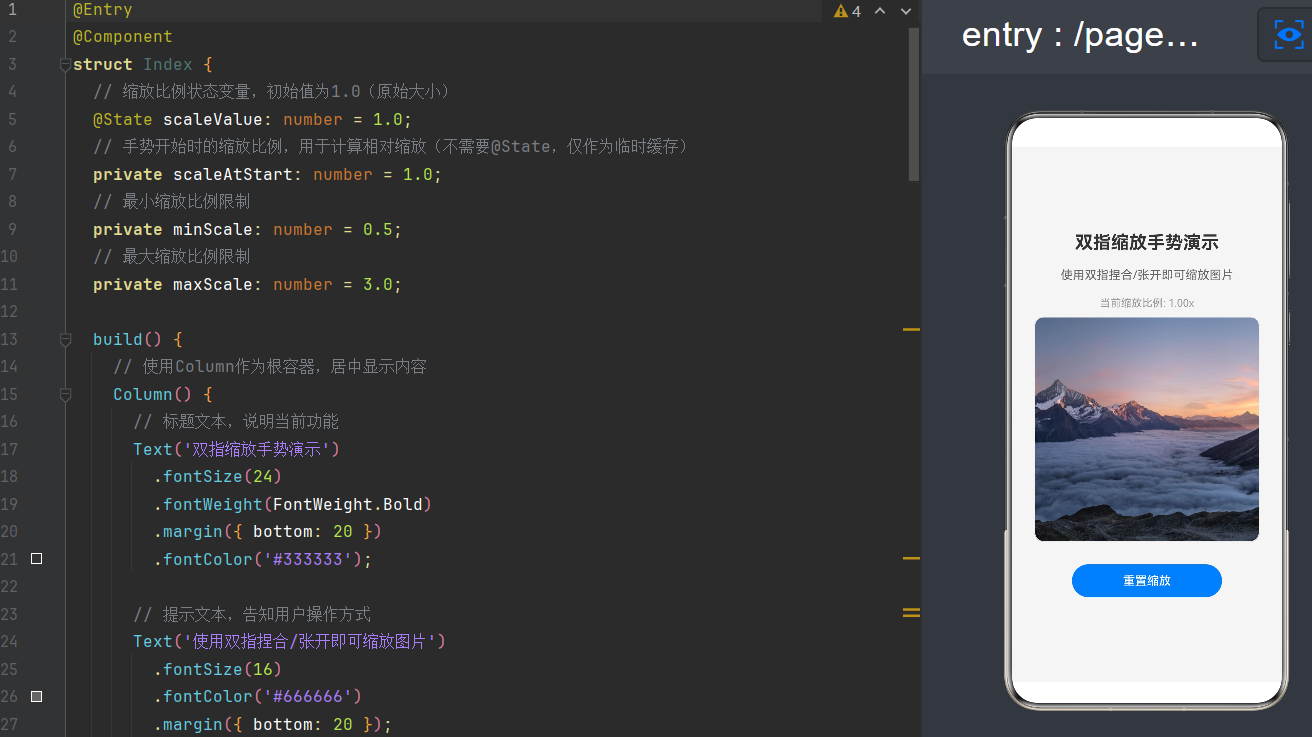
Task: Toggle the previewer inspector eye icon
Action: point(1288,35)
